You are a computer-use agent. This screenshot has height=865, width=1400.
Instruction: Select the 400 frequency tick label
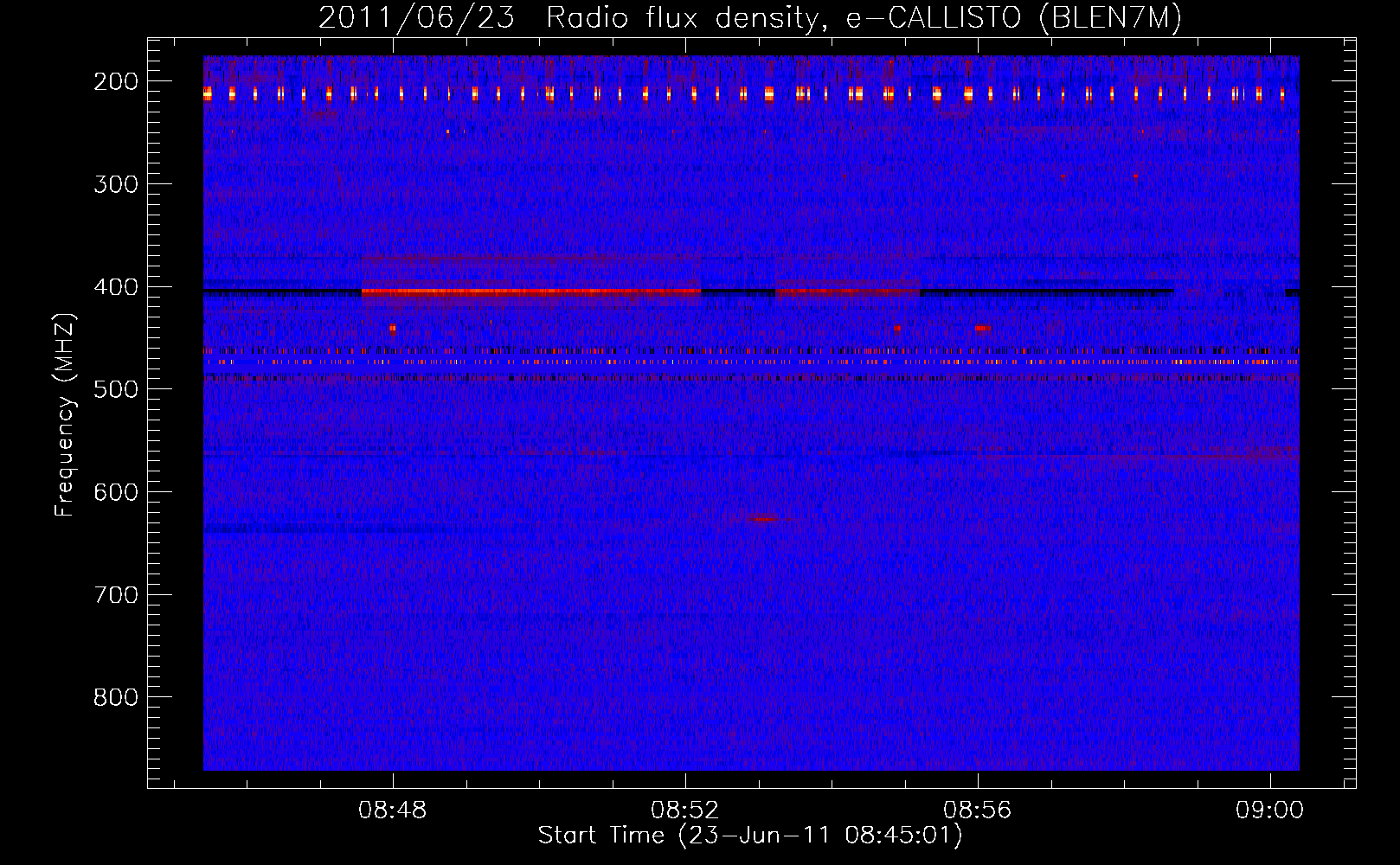pos(115,287)
